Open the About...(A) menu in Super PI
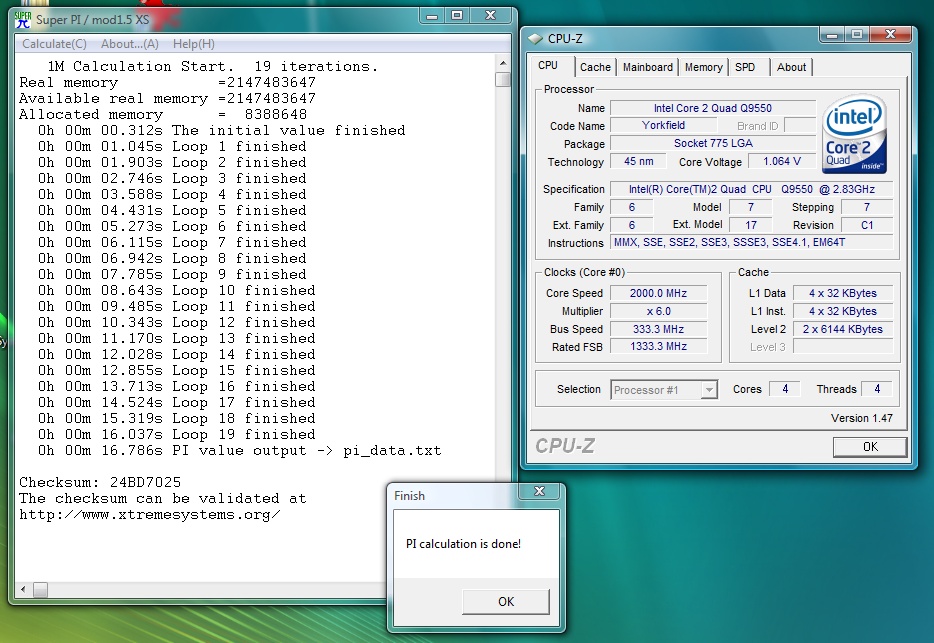Screen dimensions: 934x643 (130, 44)
